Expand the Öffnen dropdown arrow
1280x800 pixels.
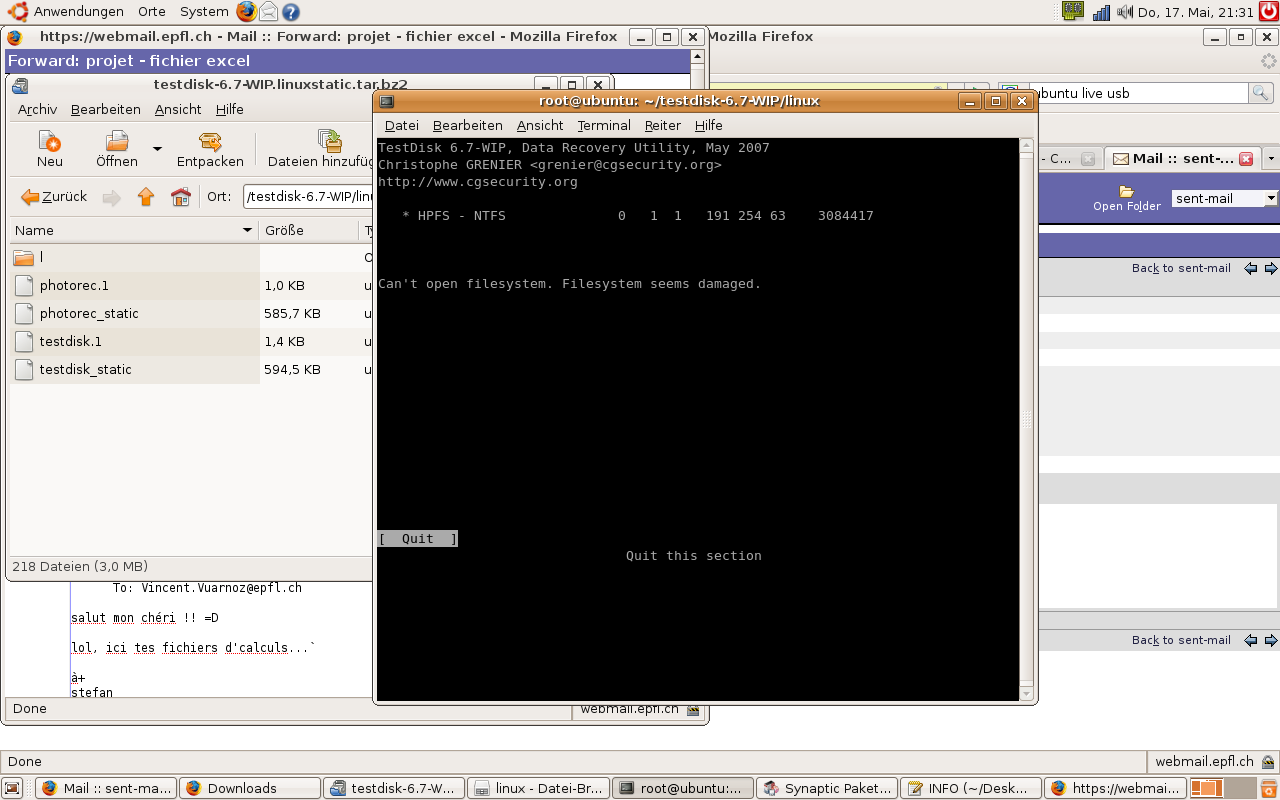point(157,149)
